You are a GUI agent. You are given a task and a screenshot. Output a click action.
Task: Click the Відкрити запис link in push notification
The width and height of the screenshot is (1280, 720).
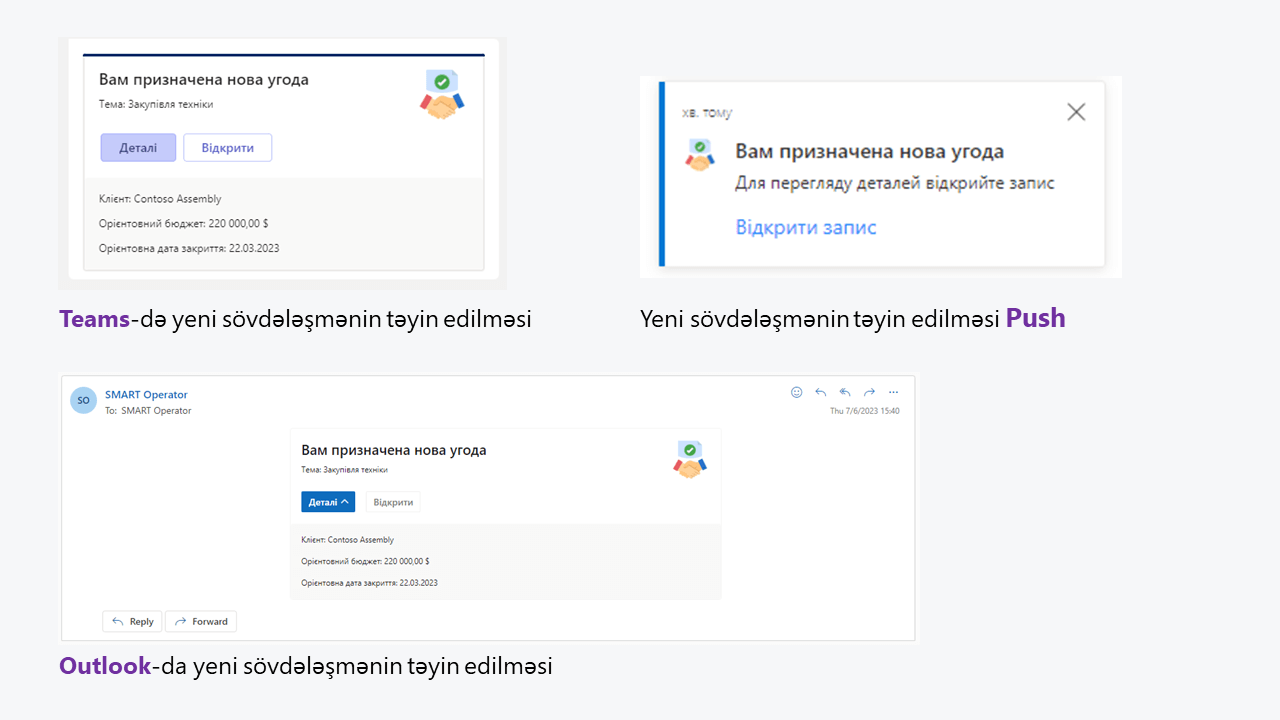click(806, 227)
